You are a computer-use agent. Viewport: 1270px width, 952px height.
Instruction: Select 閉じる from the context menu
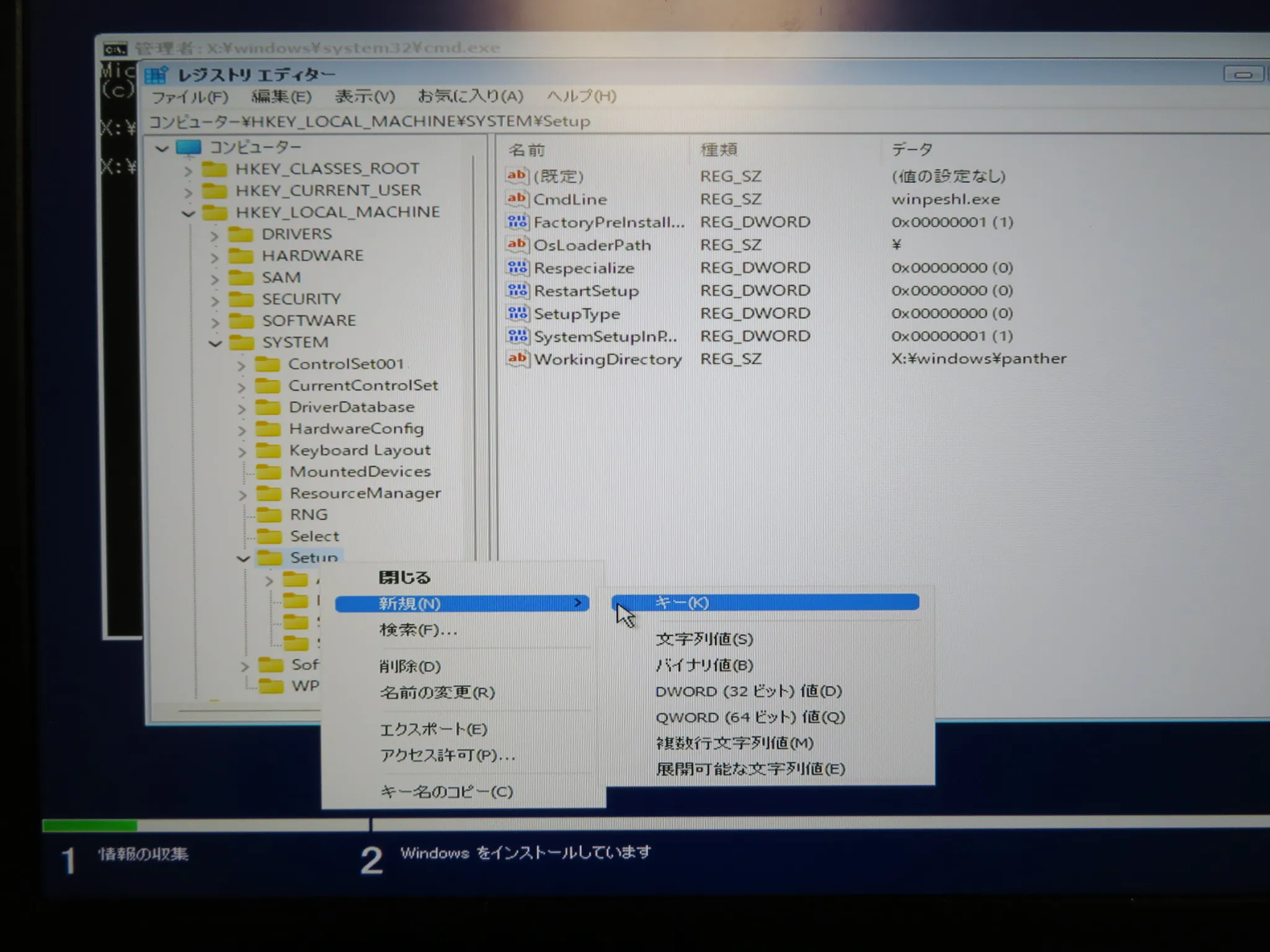click(404, 578)
